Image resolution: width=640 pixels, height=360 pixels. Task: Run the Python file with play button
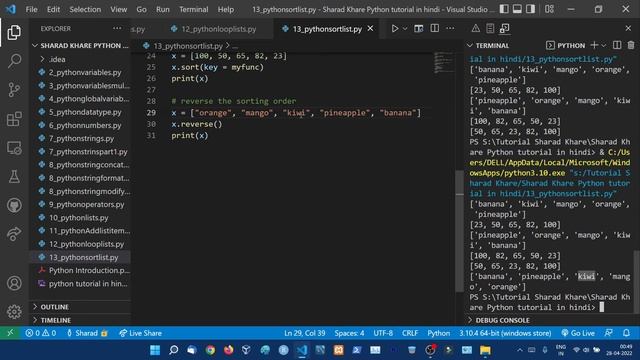394,29
